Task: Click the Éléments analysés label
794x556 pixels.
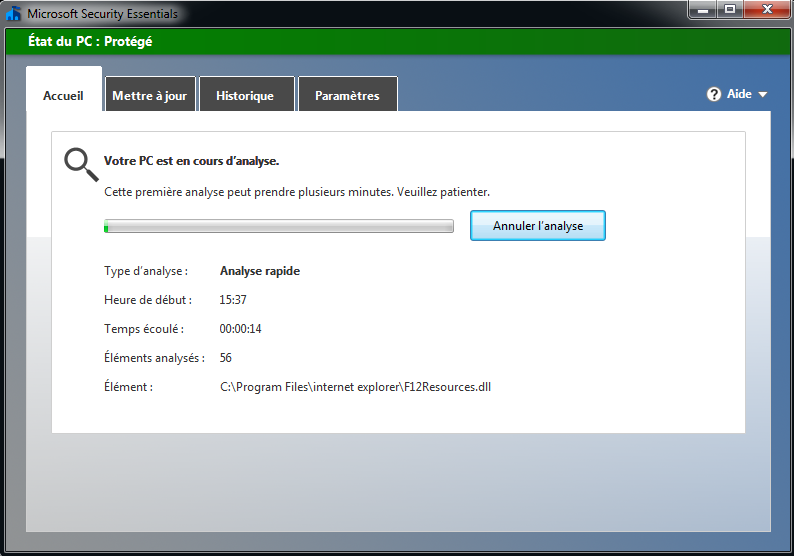Action: point(154,358)
